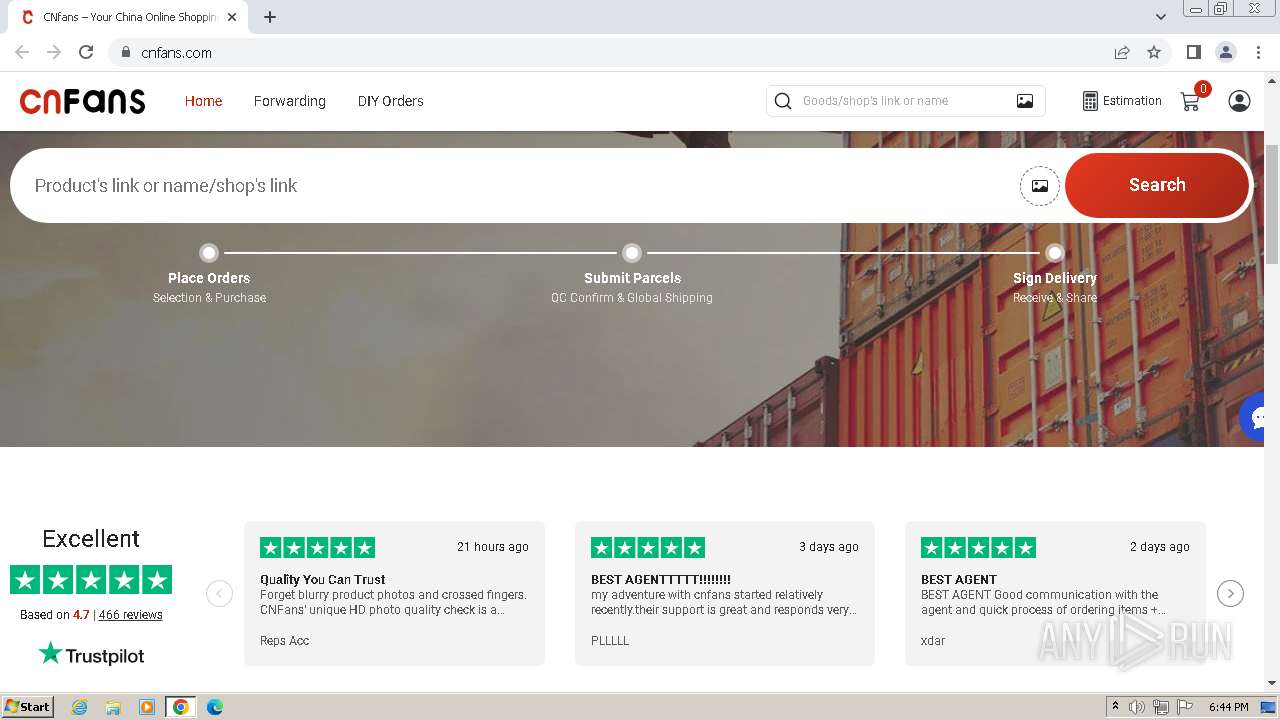Screen dimensions: 1280x720
Task: Go back in browser
Action: [22, 53]
